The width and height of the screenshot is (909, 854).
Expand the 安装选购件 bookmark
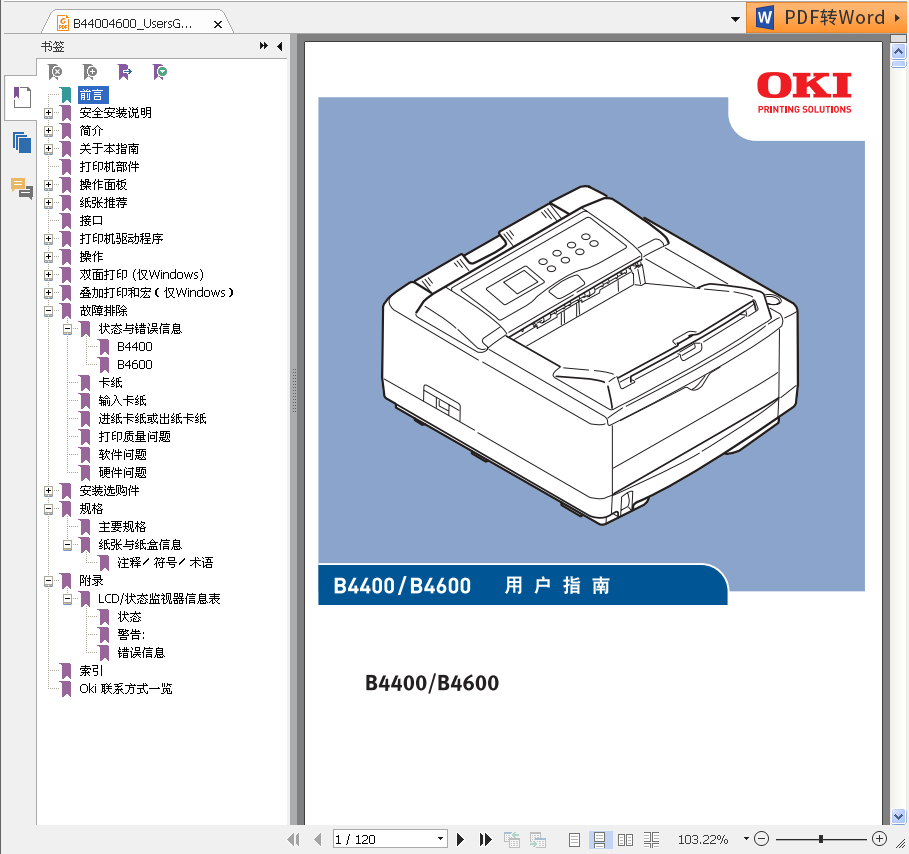click(49, 491)
